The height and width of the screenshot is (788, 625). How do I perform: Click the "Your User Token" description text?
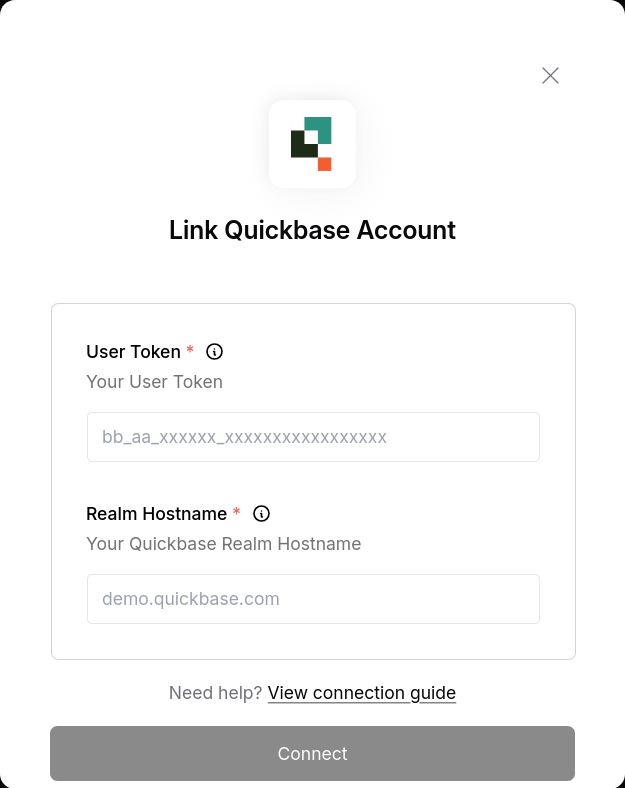(x=155, y=382)
